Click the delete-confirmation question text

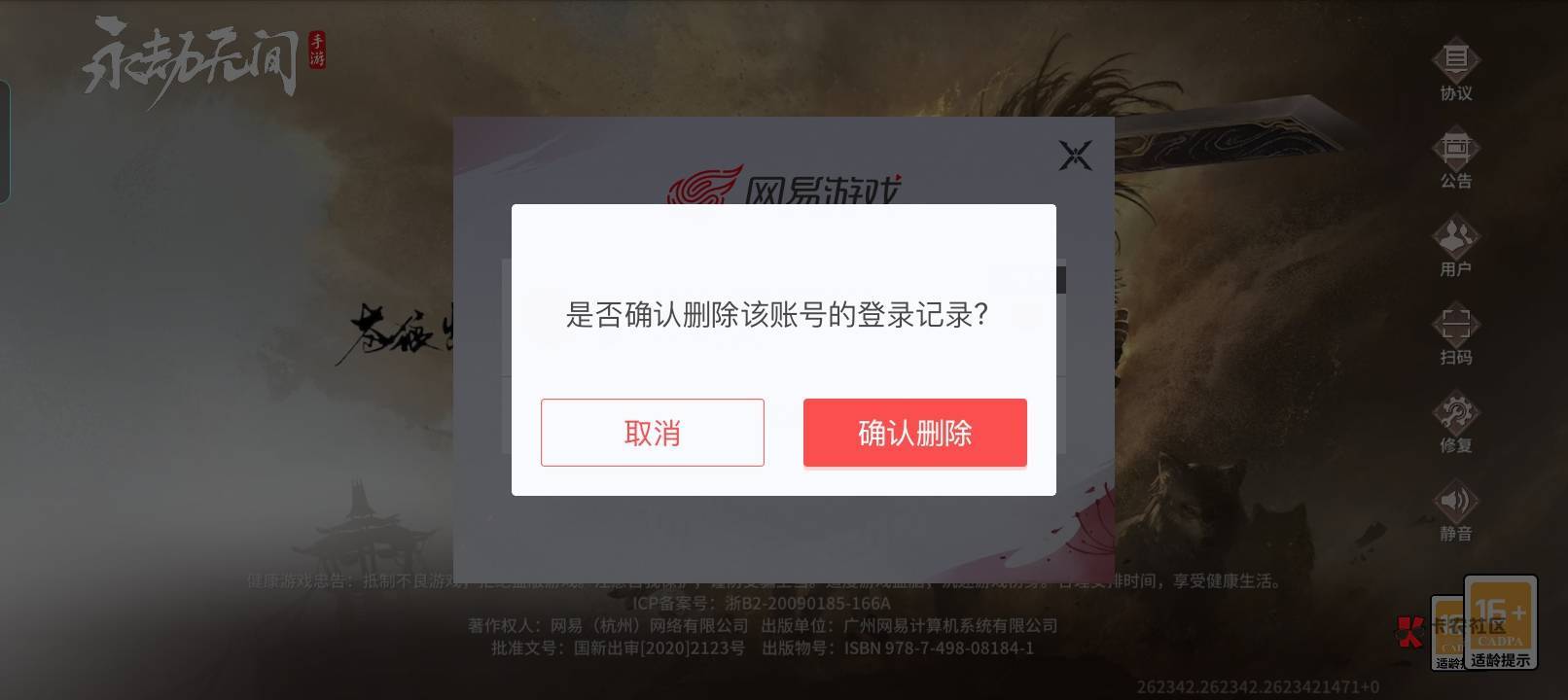(777, 315)
